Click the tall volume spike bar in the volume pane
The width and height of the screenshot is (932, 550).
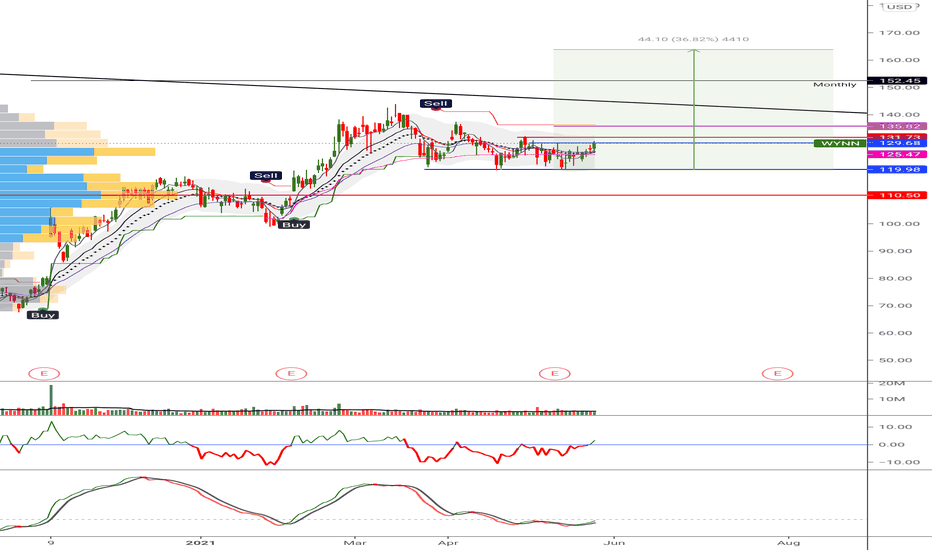tap(51, 399)
